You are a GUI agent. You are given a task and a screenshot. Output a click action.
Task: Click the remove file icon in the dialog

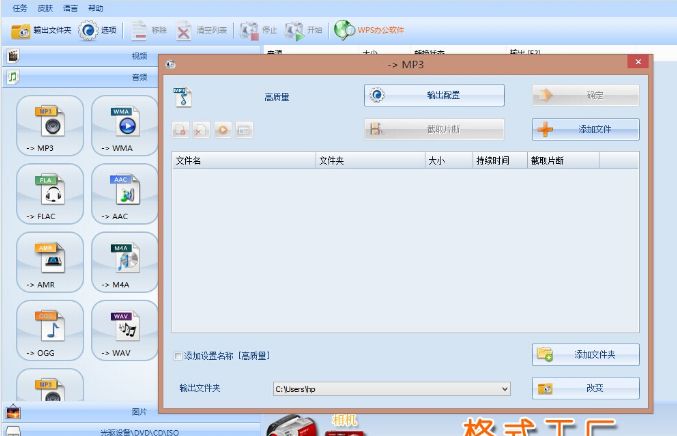tap(181, 130)
